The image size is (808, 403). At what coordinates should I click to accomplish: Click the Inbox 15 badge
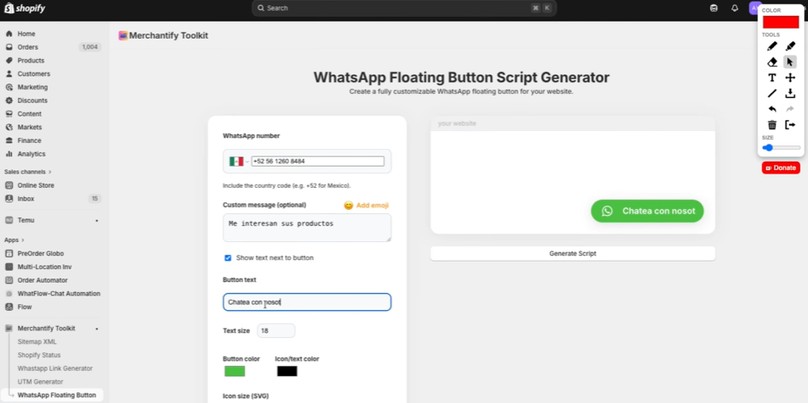pos(94,199)
